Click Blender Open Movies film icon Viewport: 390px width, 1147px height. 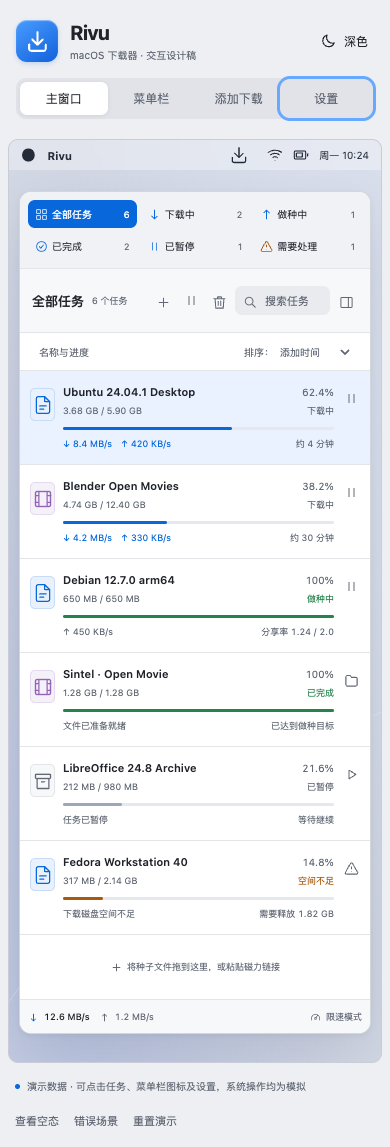pos(42,499)
